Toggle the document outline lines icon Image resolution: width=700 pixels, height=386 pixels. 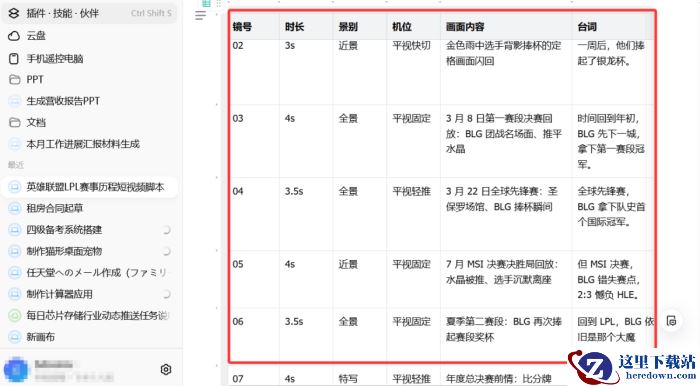(x=201, y=16)
